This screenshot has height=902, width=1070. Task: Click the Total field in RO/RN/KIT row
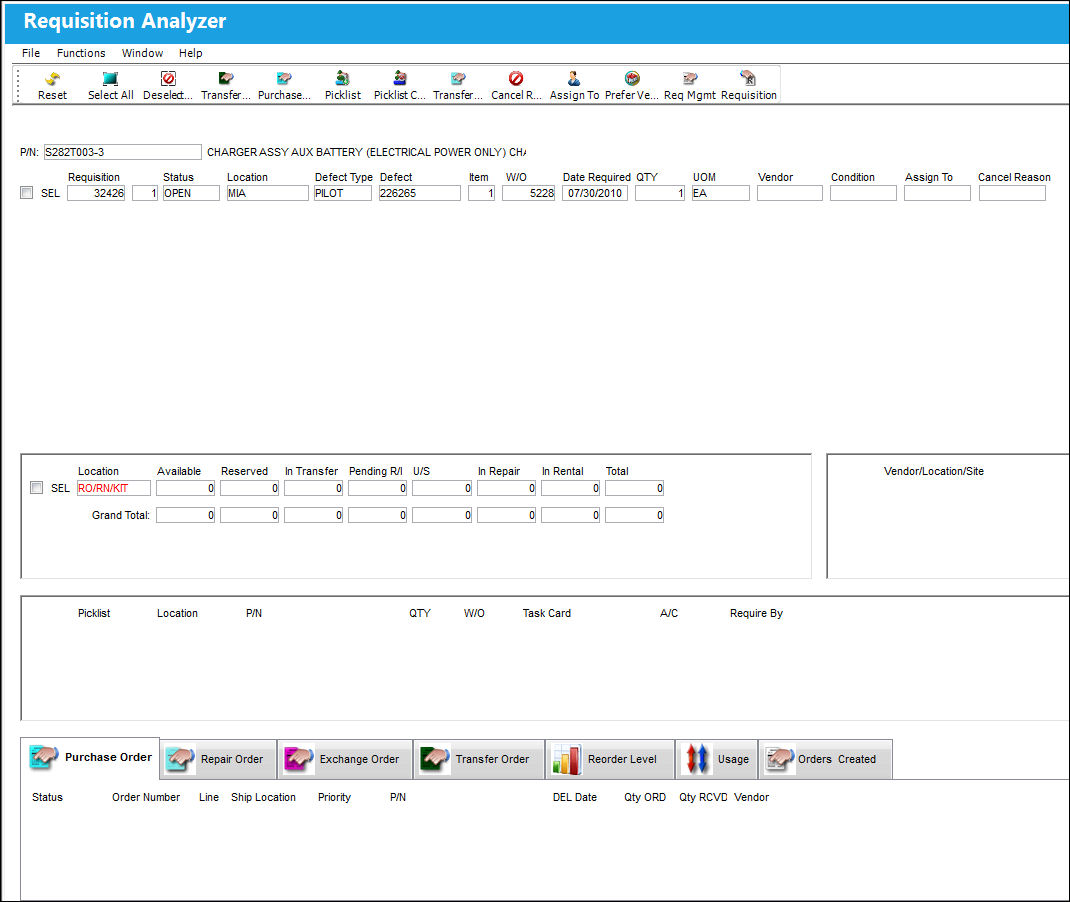634,488
